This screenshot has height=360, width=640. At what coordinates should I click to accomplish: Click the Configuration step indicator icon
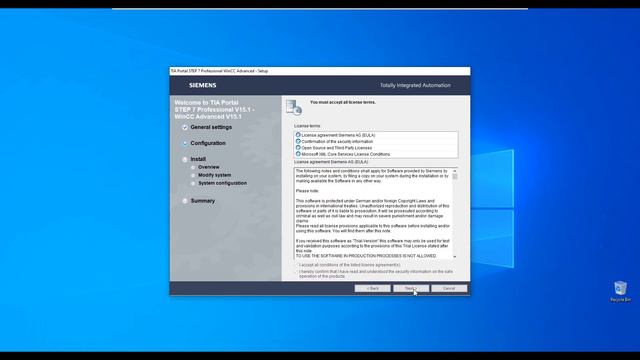[x=184, y=143]
